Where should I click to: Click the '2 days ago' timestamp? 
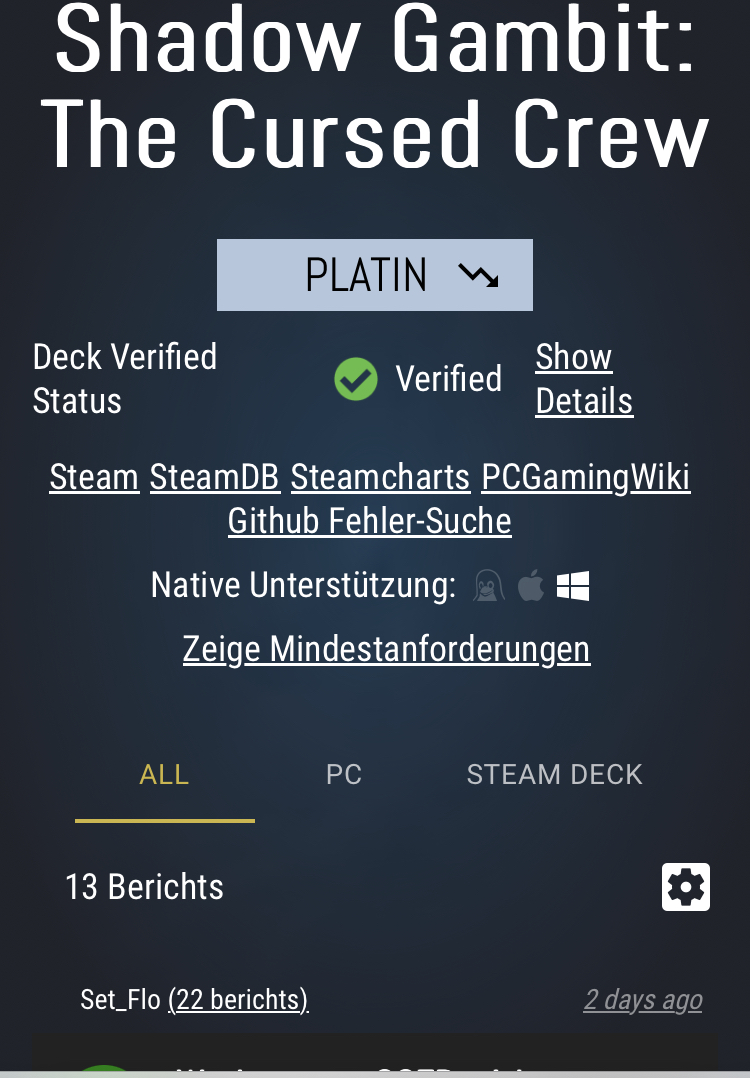click(x=642, y=999)
